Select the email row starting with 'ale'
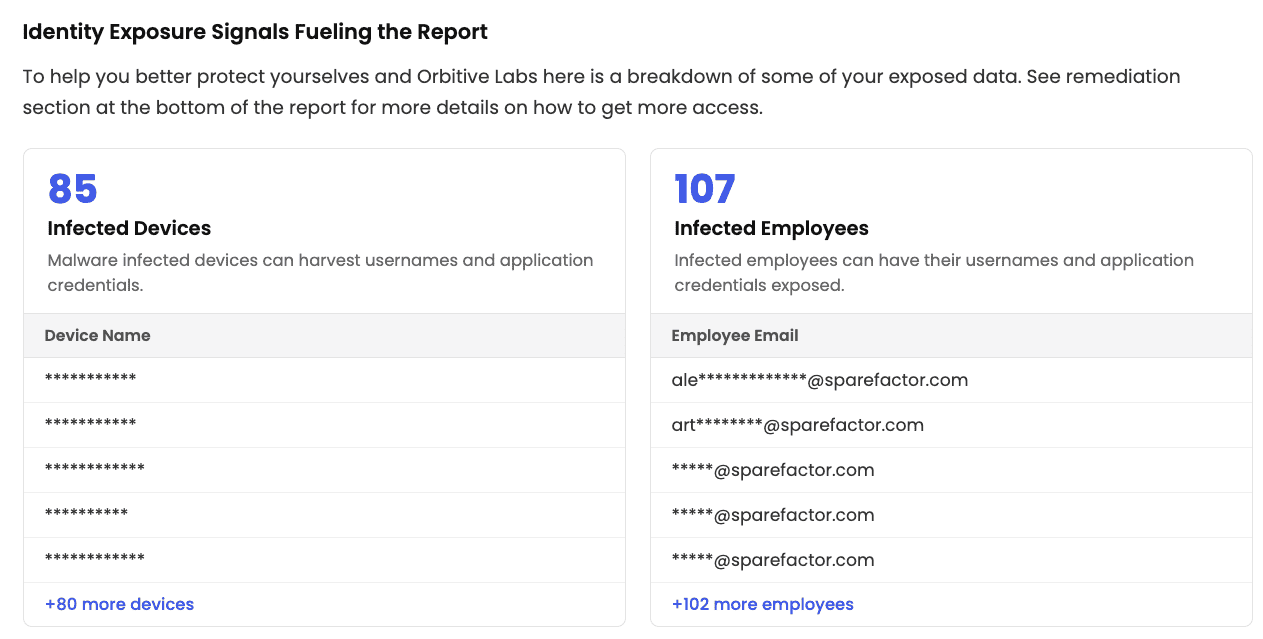 [819, 380]
